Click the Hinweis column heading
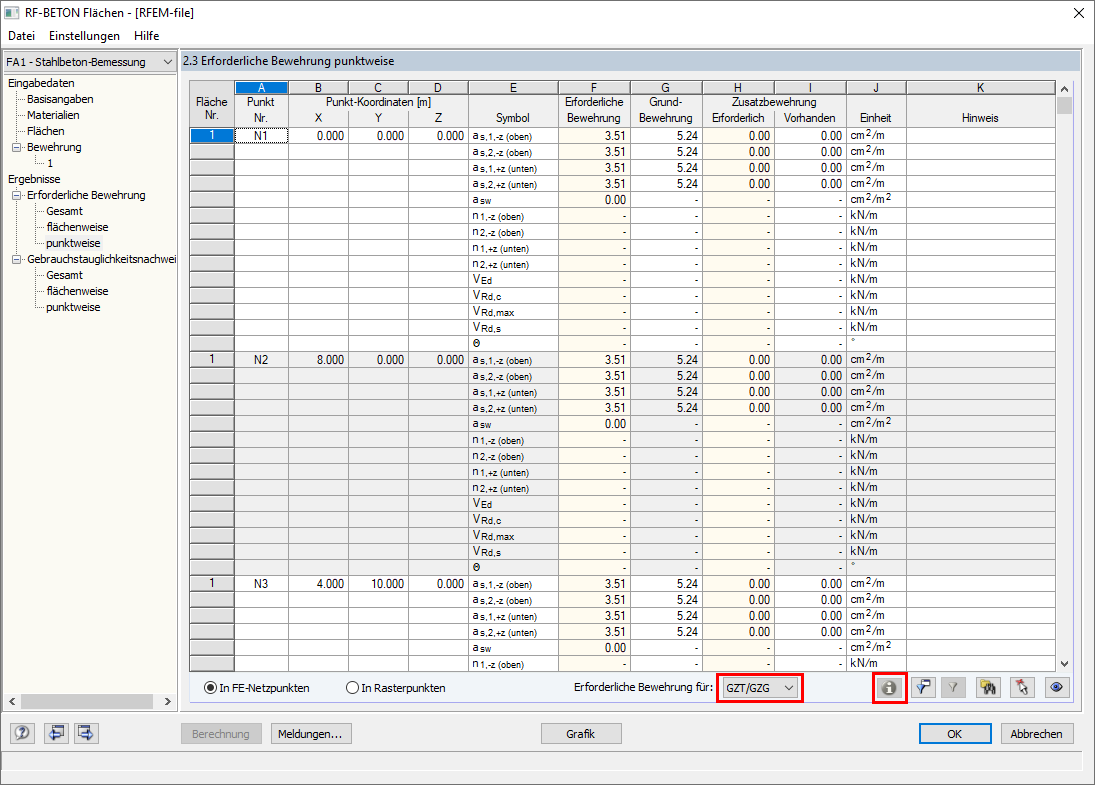The height and width of the screenshot is (785, 1095). coord(980,118)
